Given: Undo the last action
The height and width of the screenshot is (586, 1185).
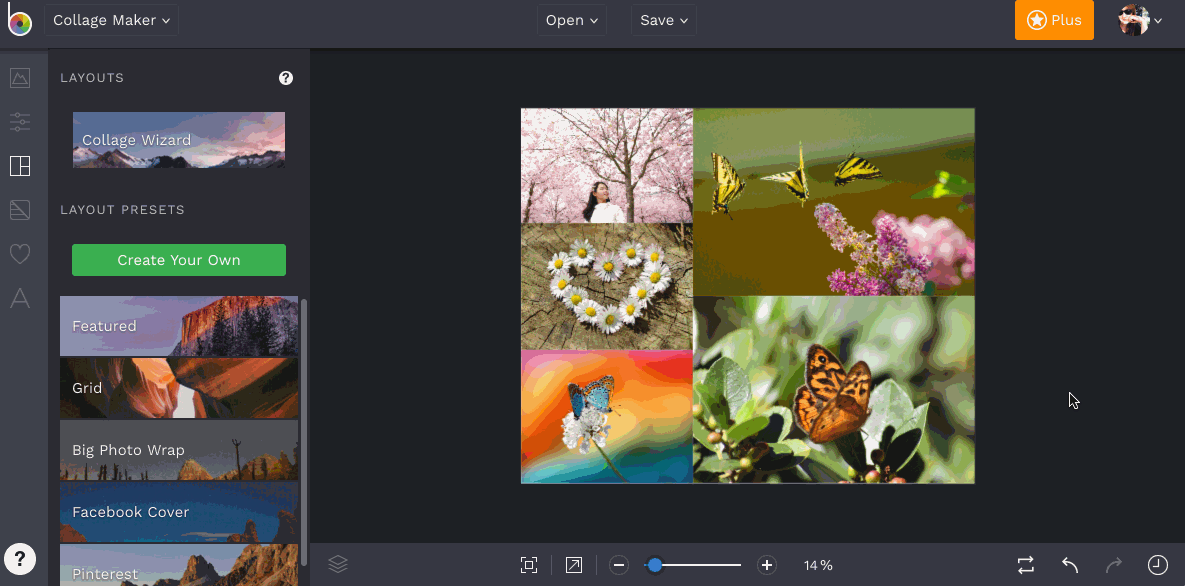Looking at the screenshot, I should [x=1069, y=565].
